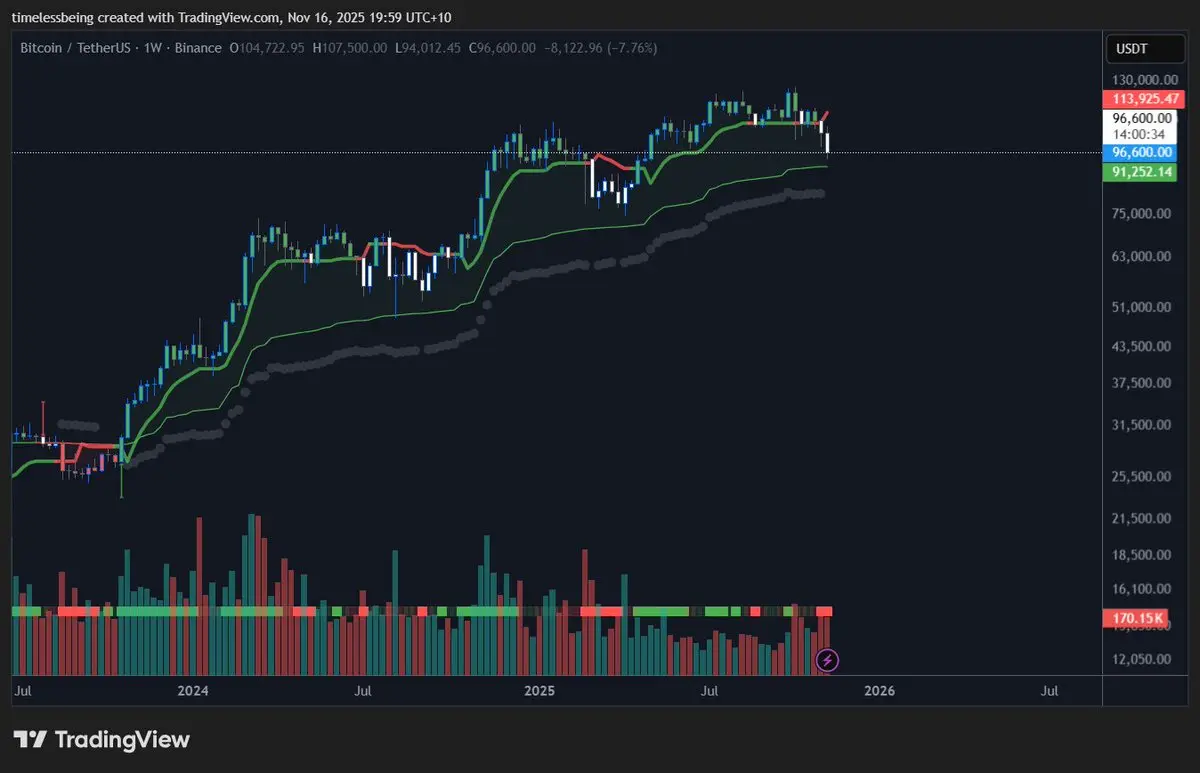The image size is (1200, 773).
Task: Select the 170.15K volume label
Action: coord(1138,618)
